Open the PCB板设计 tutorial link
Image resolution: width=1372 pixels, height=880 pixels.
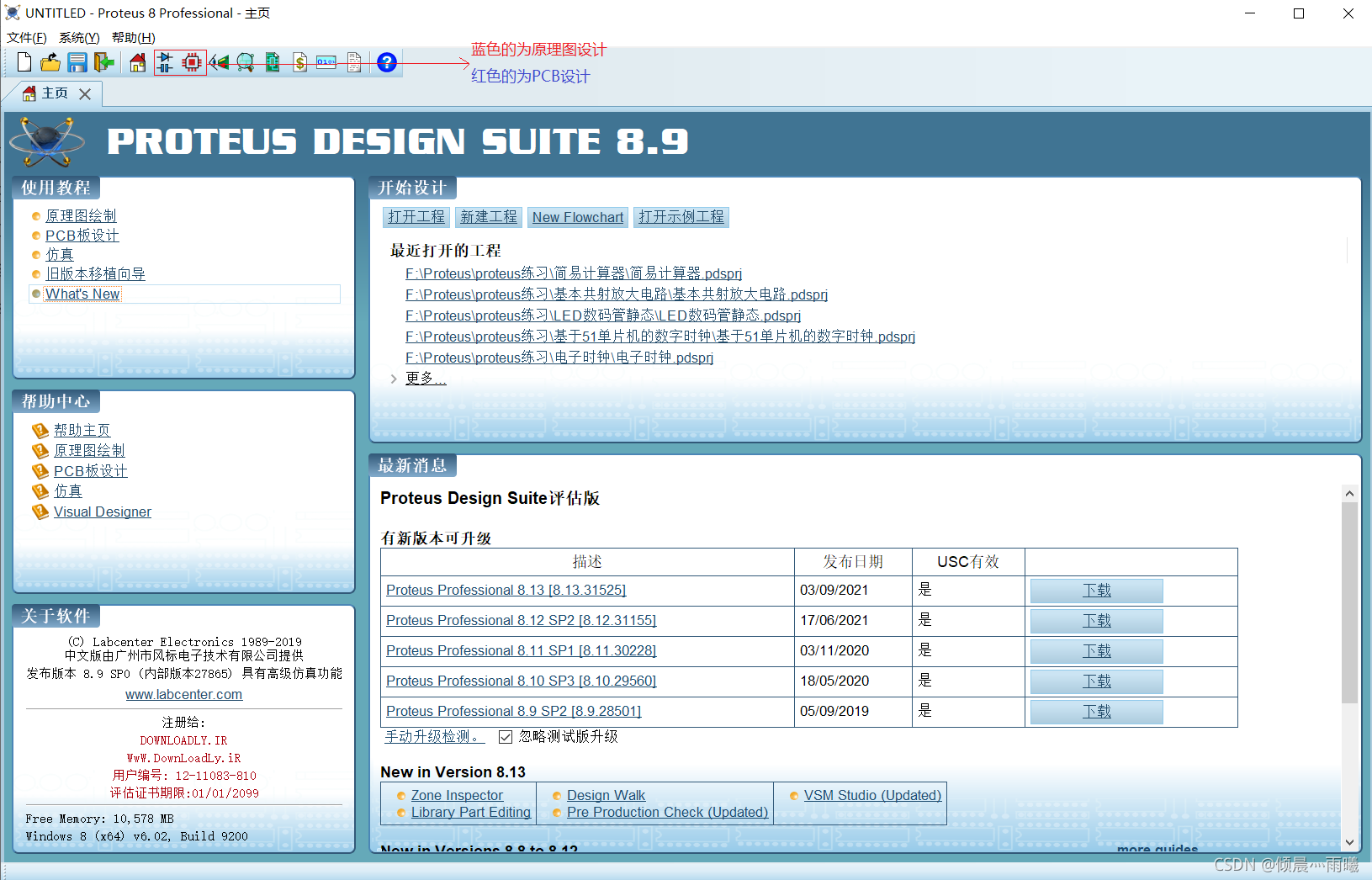[x=82, y=236]
